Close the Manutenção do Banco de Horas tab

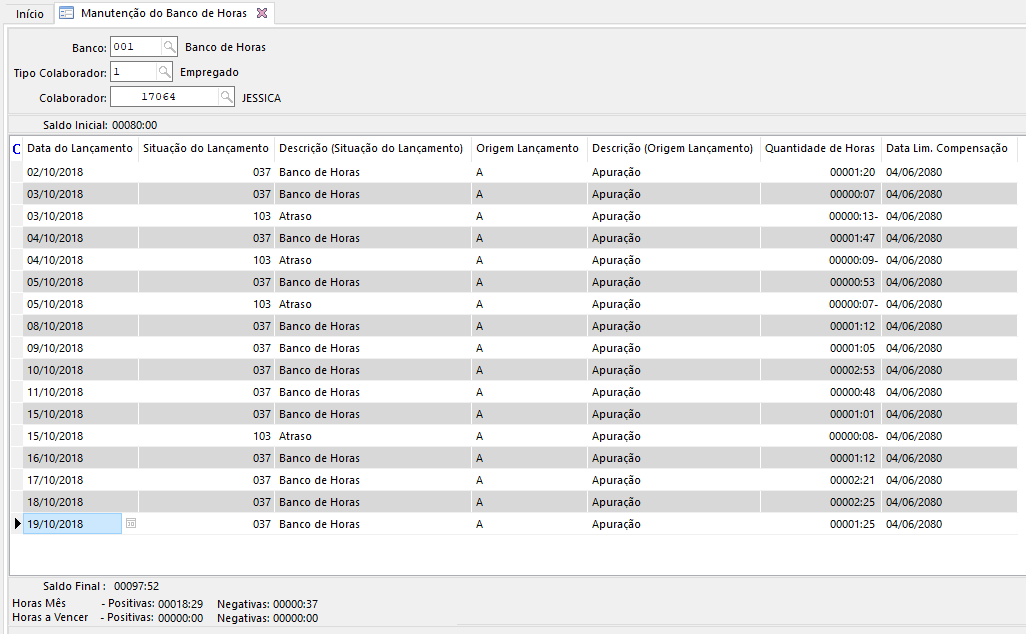[262, 13]
